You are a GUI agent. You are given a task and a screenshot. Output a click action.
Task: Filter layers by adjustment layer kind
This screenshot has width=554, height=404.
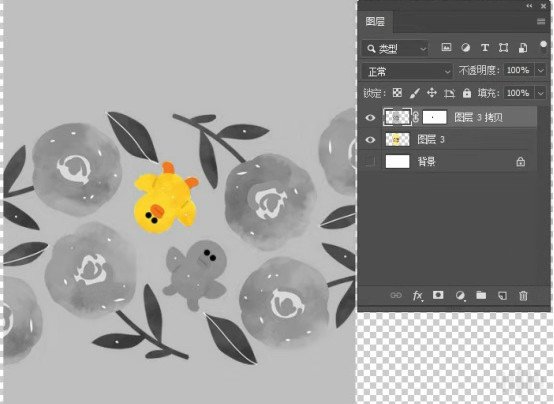(x=466, y=48)
